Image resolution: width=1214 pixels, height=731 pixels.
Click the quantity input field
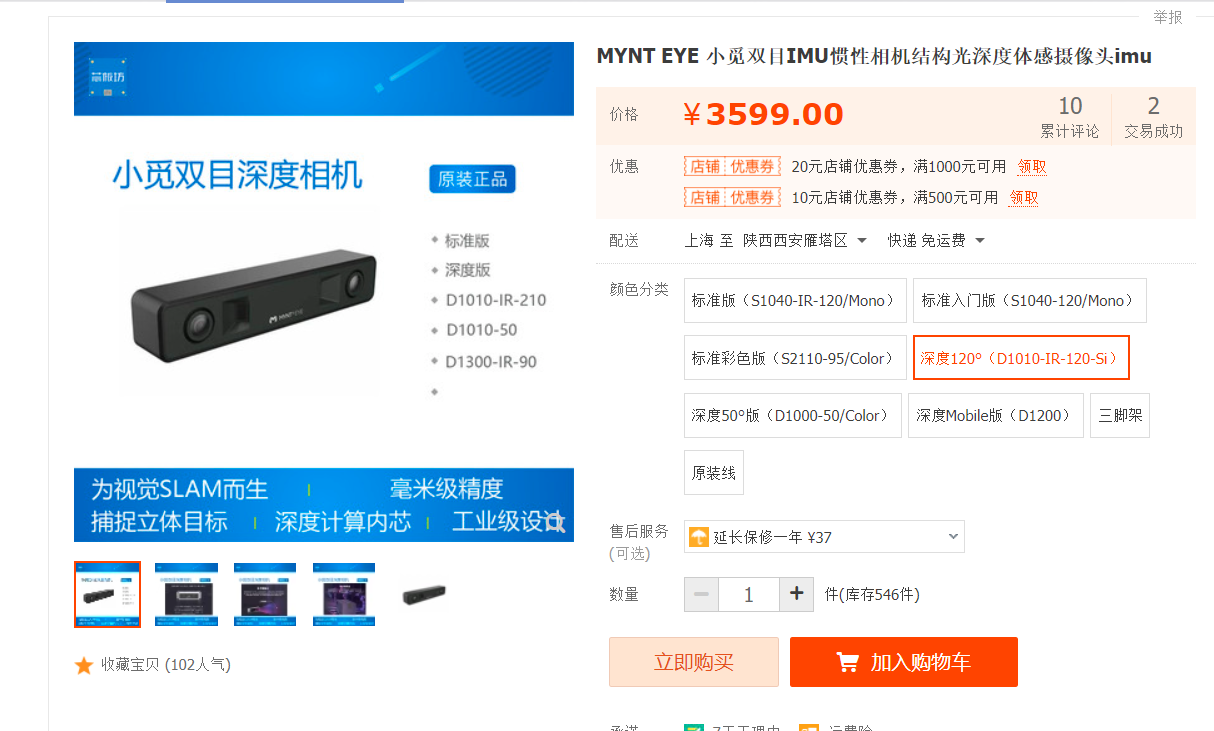(x=748, y=594)
